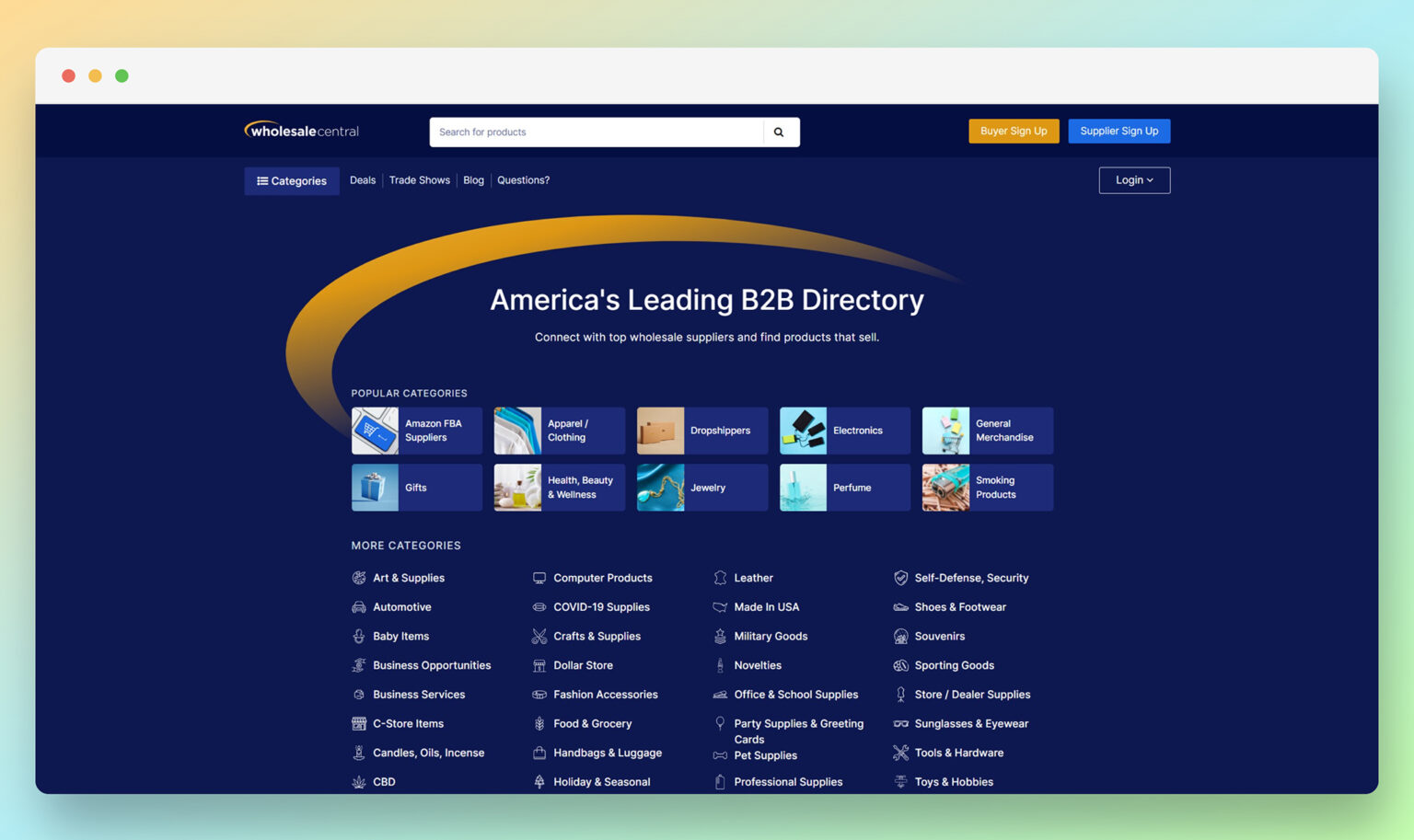1414x840 pixels.
Task: Click the Military Goods grenade icon
Action: click(720, 636)
